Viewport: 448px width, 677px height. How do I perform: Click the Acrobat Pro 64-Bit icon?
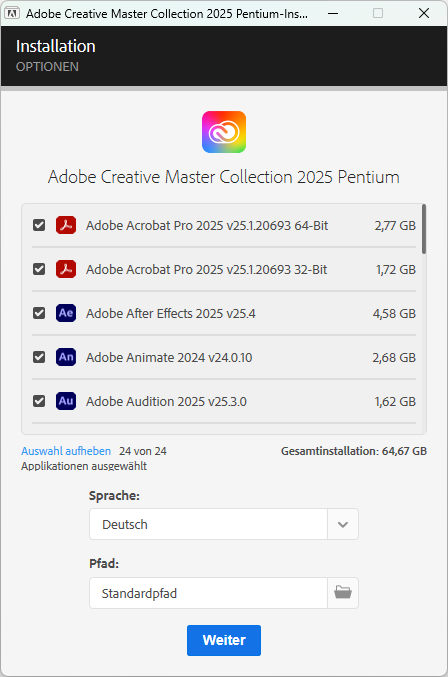pos(66,225)
